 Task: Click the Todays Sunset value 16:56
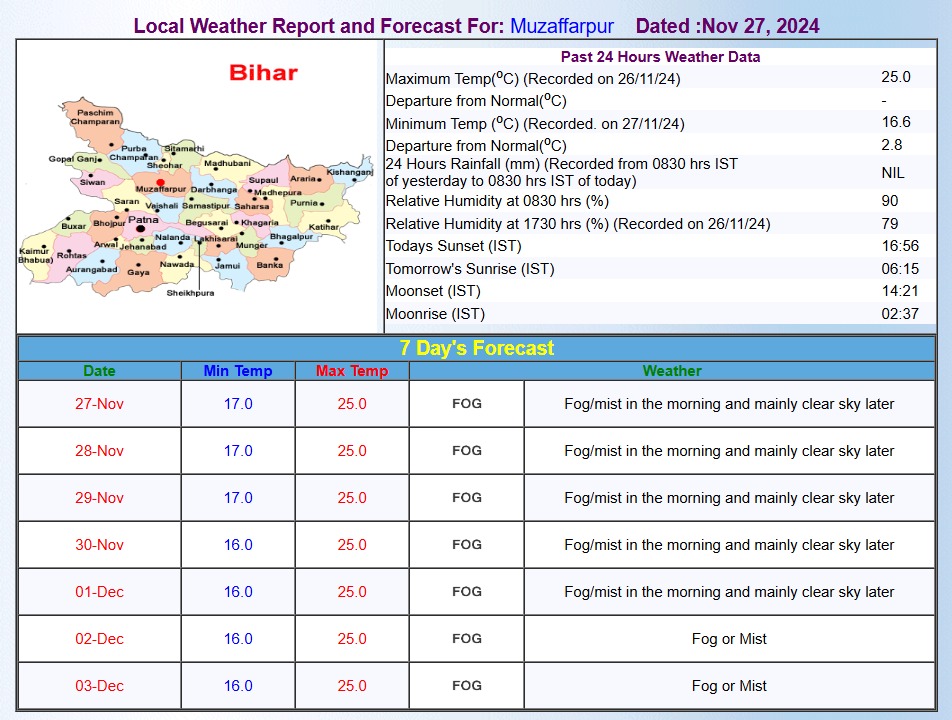[x=900, y=246]
